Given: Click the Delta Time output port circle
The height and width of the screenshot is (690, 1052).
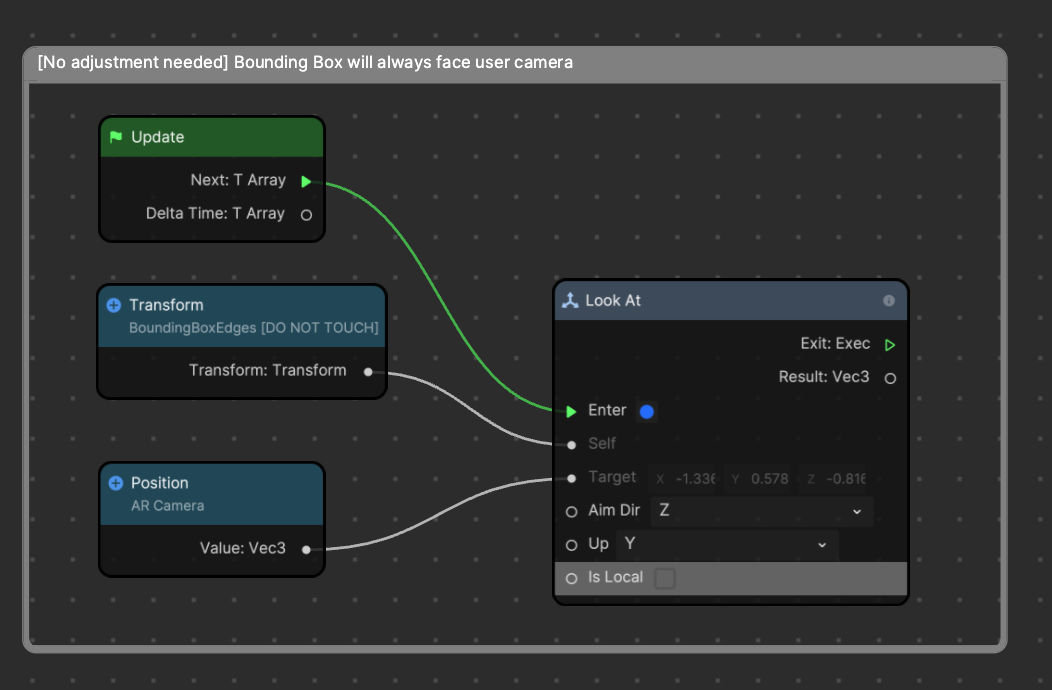Looking at the screenshot, I should coord(306,214).
